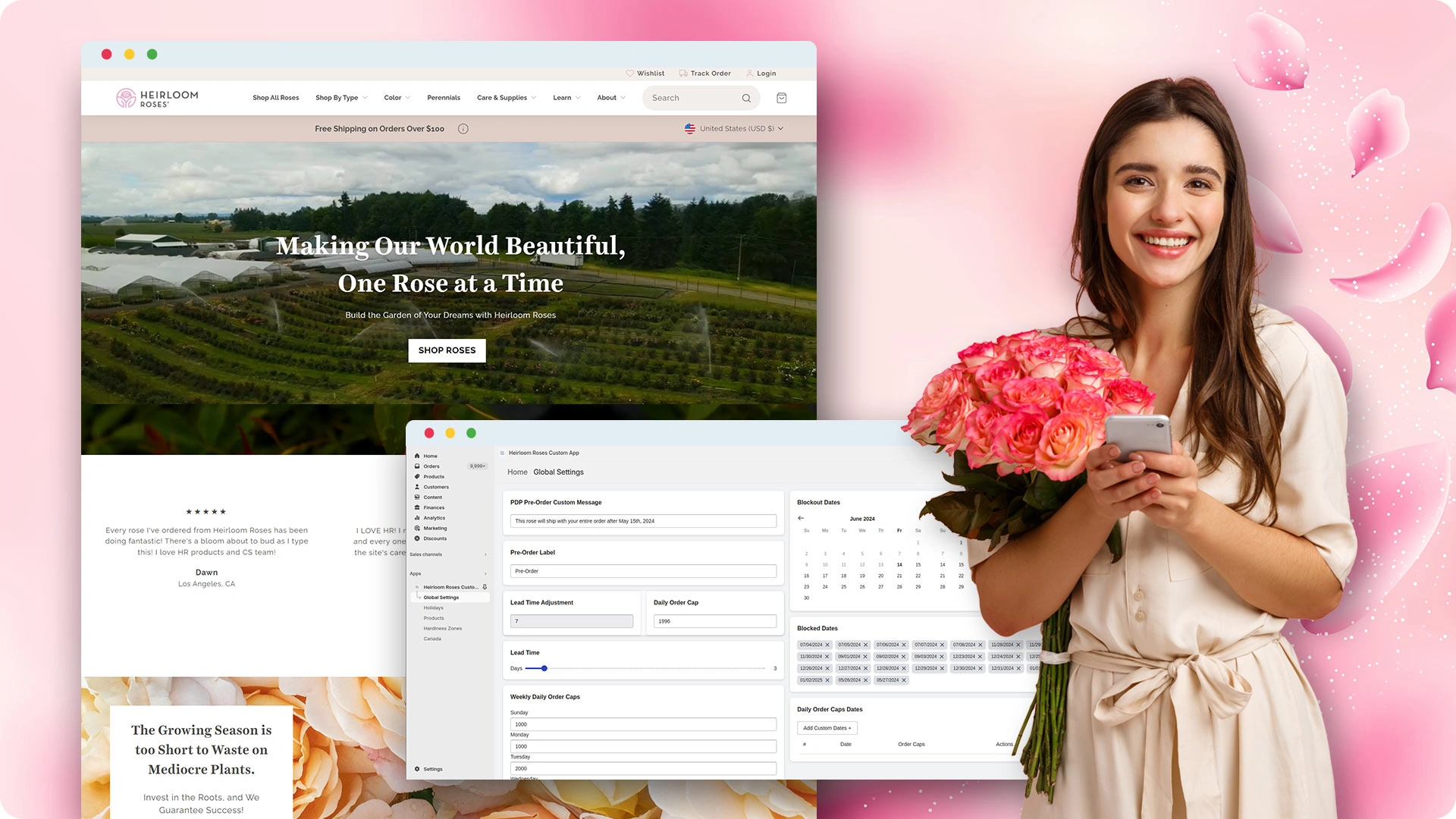Select the app's Products submenu item
This screenshot has height=819, width=1456.
click(x=434, y=618)
